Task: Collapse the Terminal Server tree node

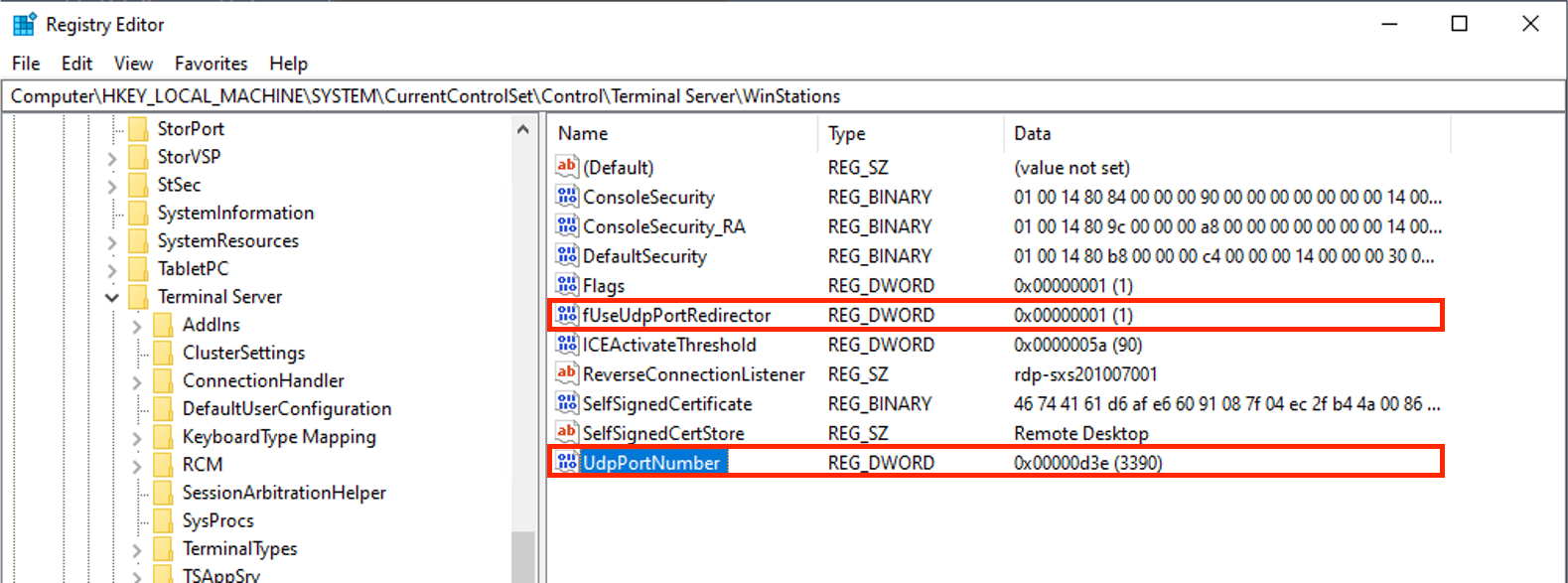Action: (x=111, y=297)
